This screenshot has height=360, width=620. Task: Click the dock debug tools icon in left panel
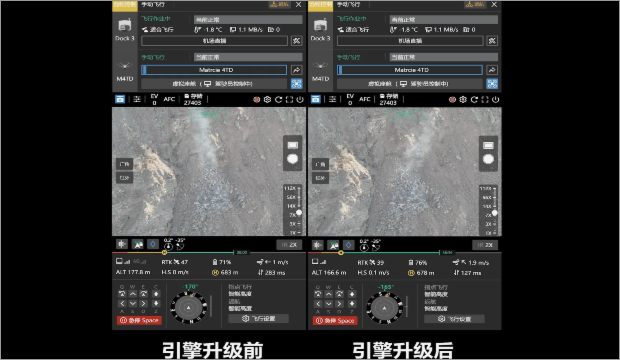click(297, 41)
